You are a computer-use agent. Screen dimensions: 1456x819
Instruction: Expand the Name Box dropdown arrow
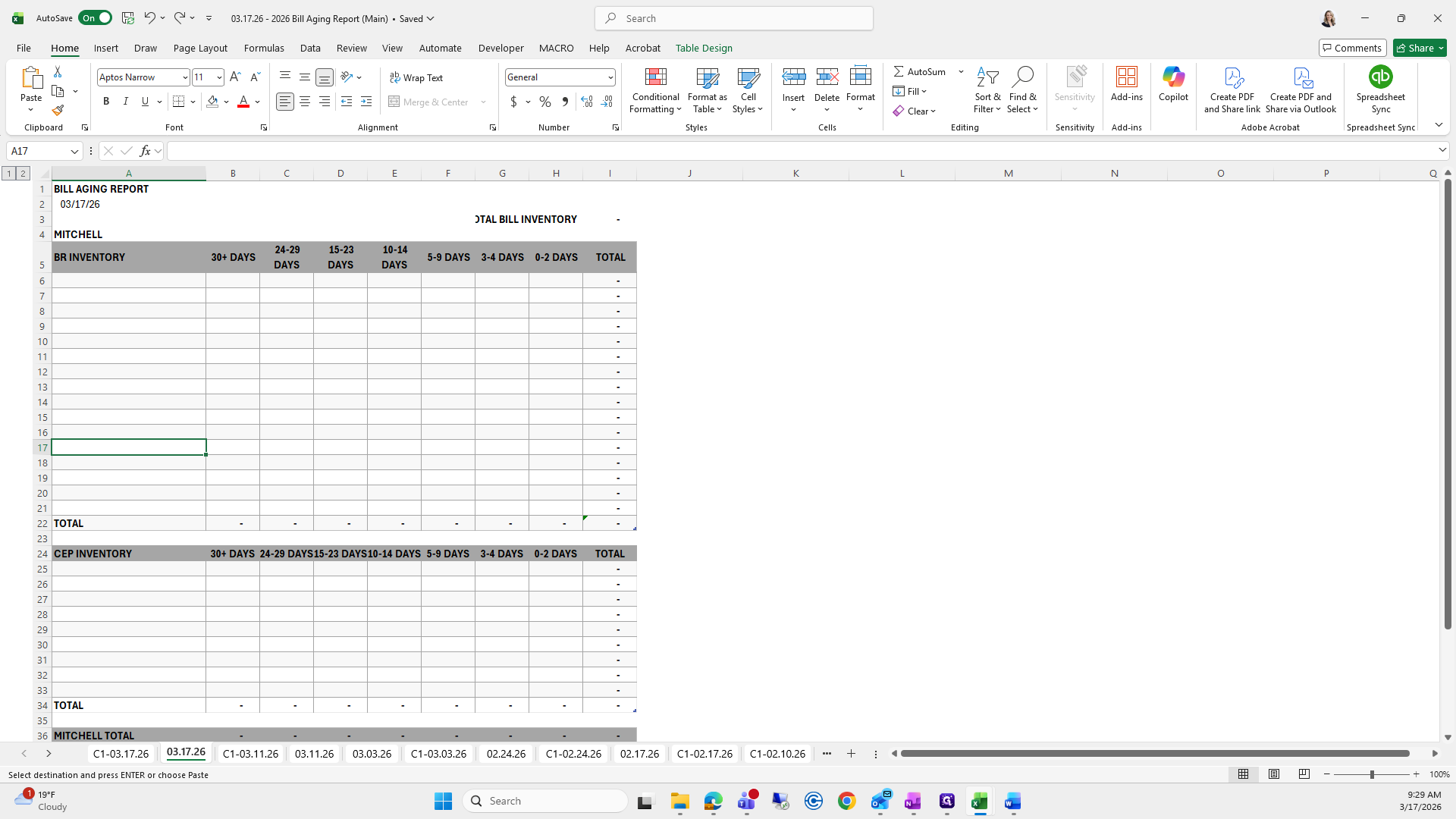(x=74, y=151)
